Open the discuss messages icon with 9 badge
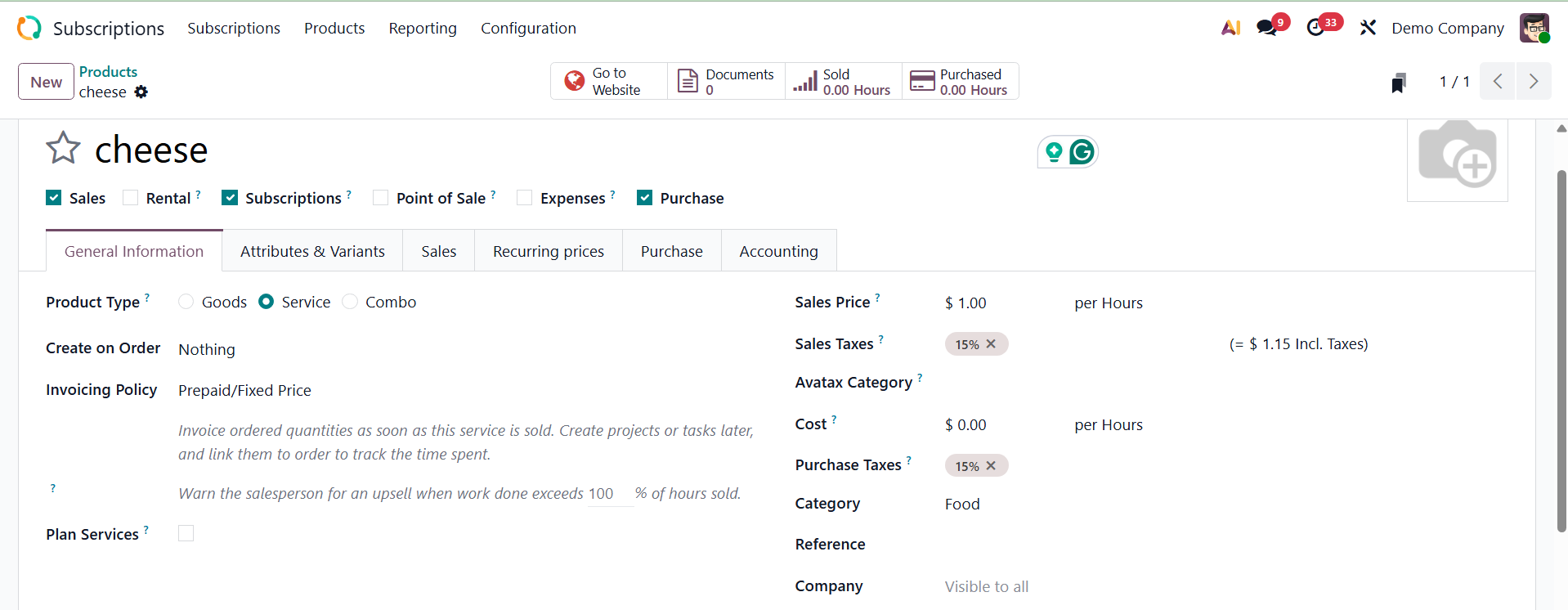This screenshot has width=1568, height=610. [1267, 28]
